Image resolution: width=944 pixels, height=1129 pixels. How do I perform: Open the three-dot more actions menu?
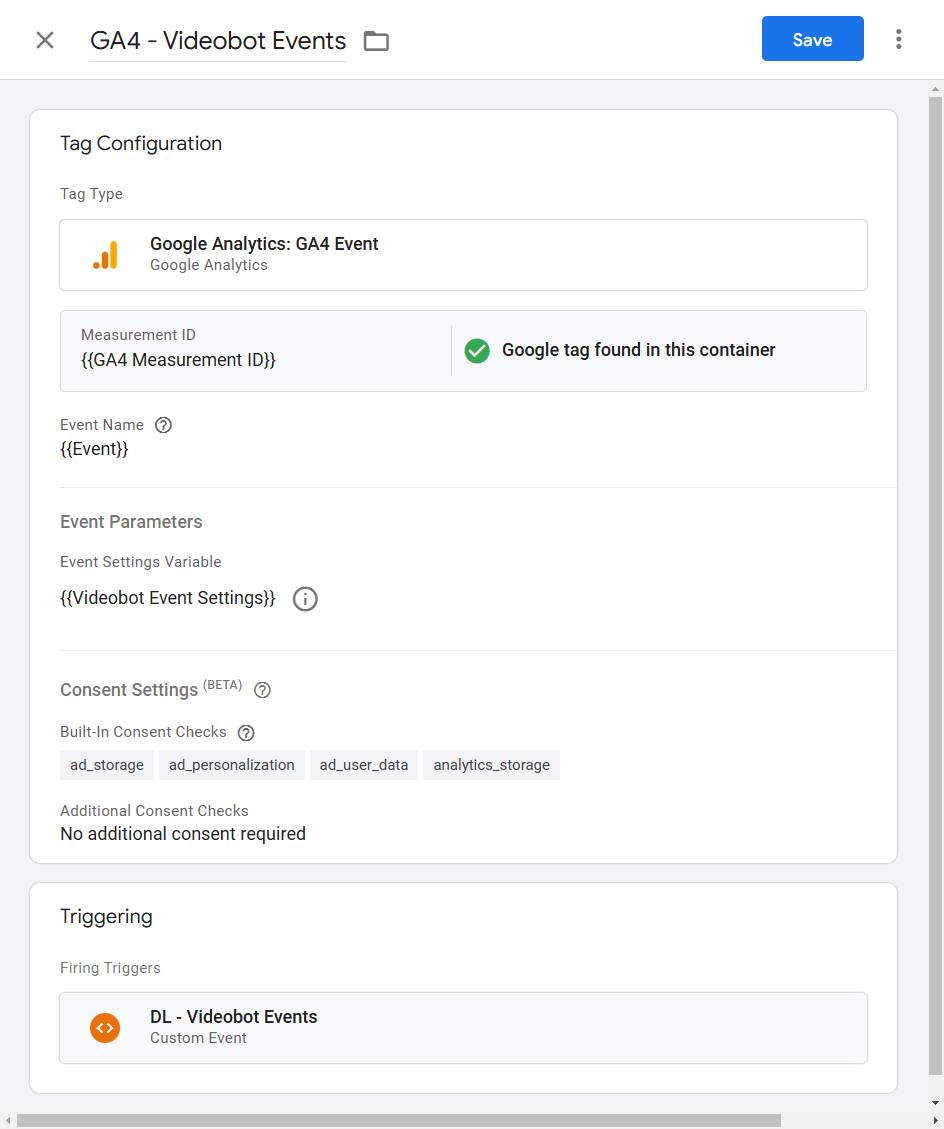(x=898, y=40)
